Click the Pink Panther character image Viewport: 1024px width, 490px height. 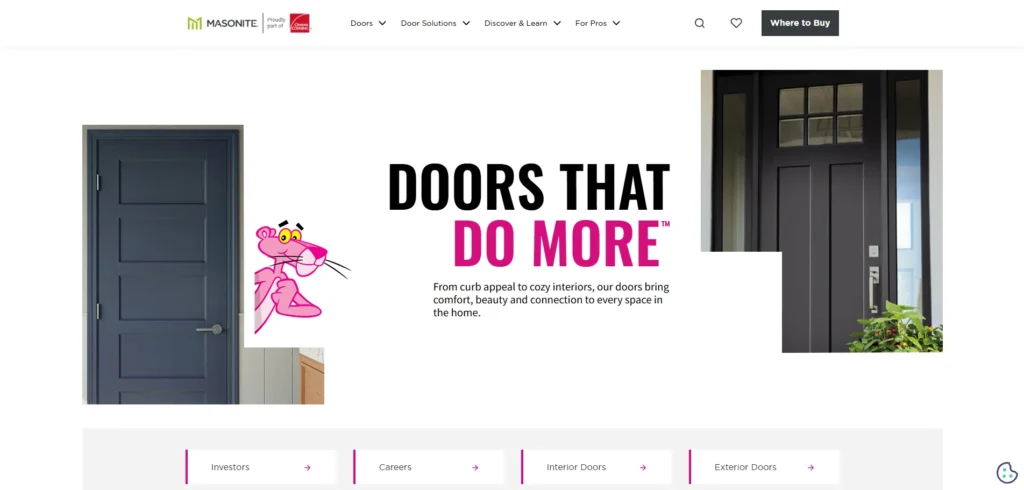pyautogui.click(x=300, y=278)
